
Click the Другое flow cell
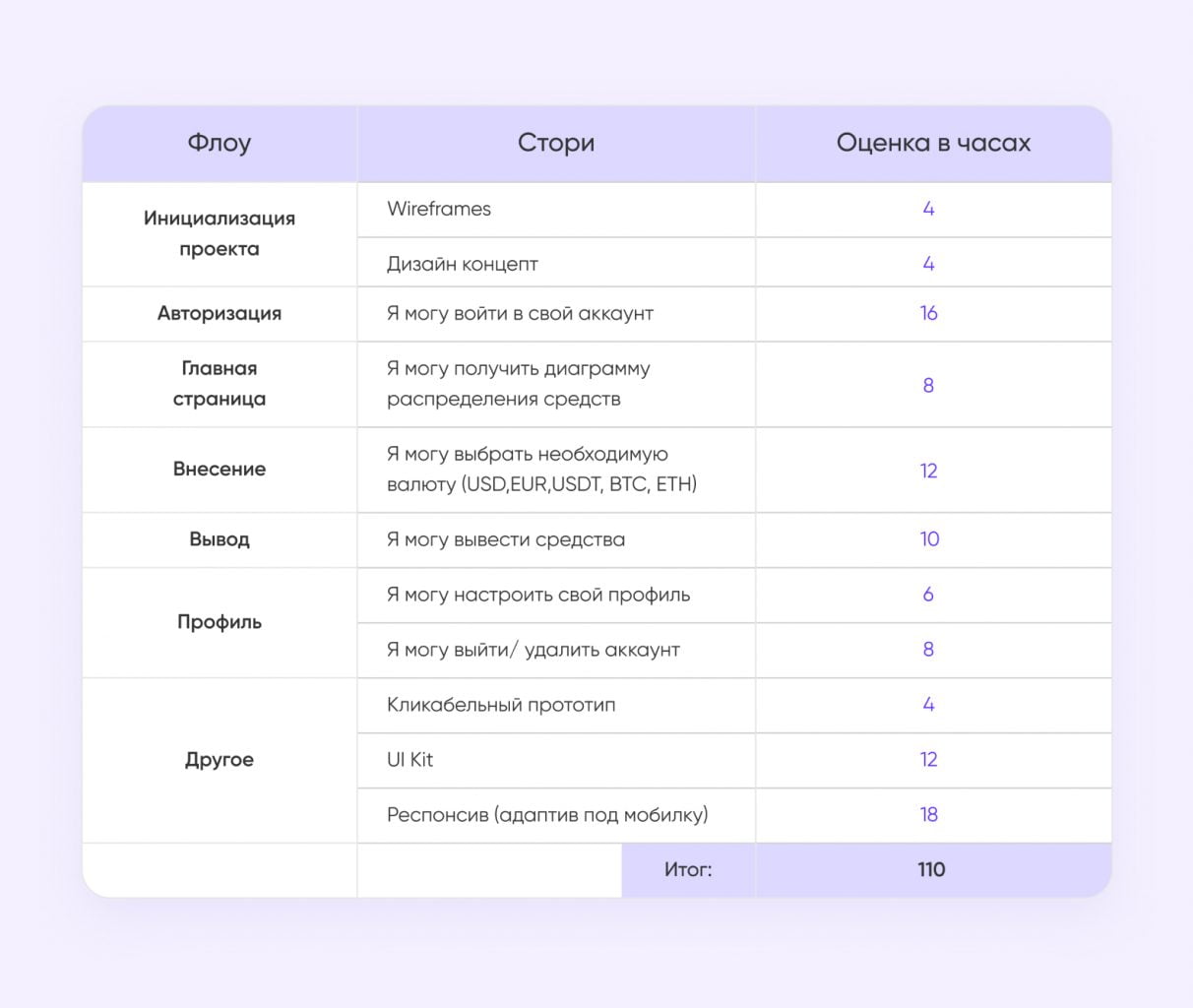(220, 760)
